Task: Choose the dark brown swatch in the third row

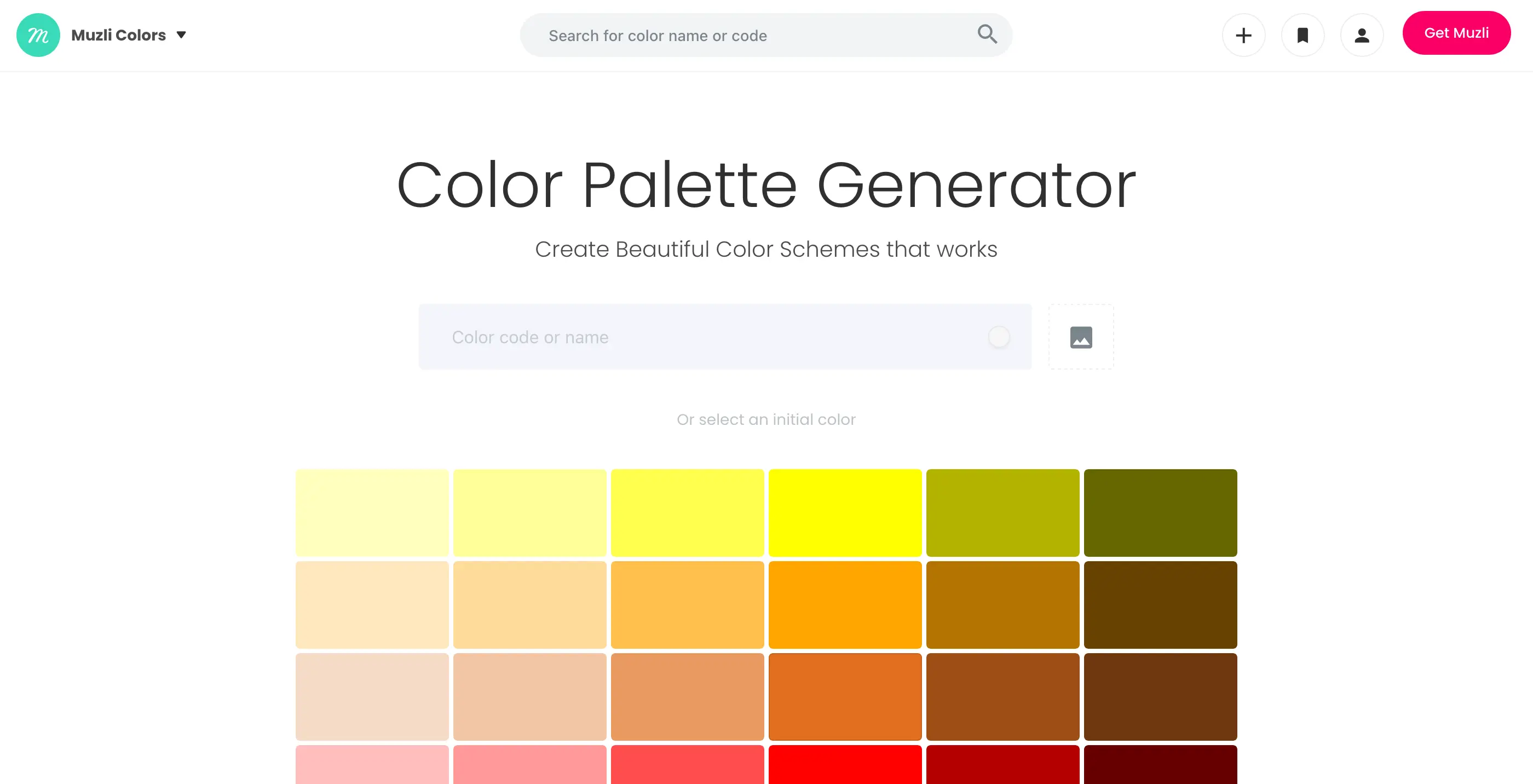Action: click(1160, 696)
